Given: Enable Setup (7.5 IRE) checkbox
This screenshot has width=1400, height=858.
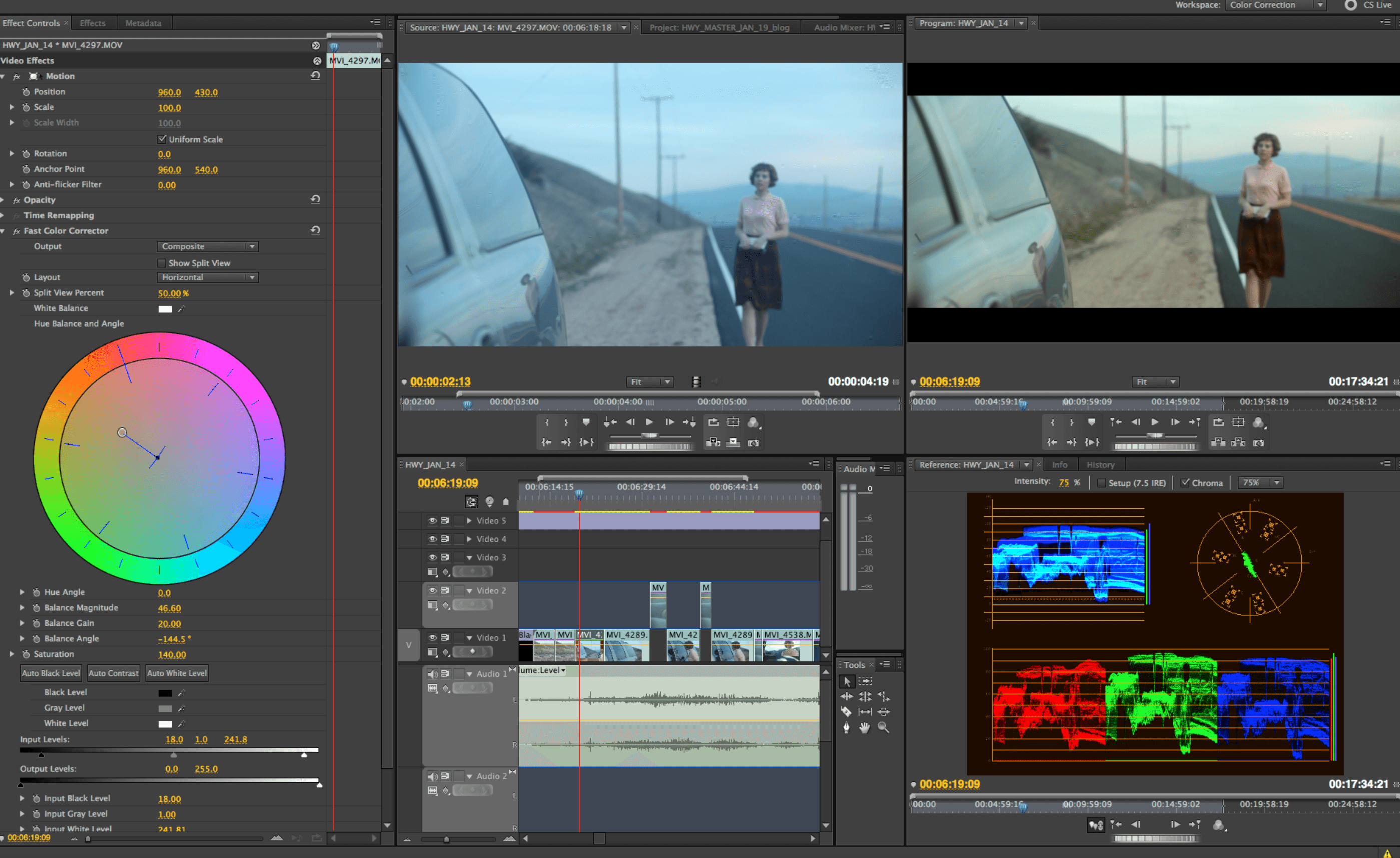Looking at the screenshot, I should [x=1101, y=483].
